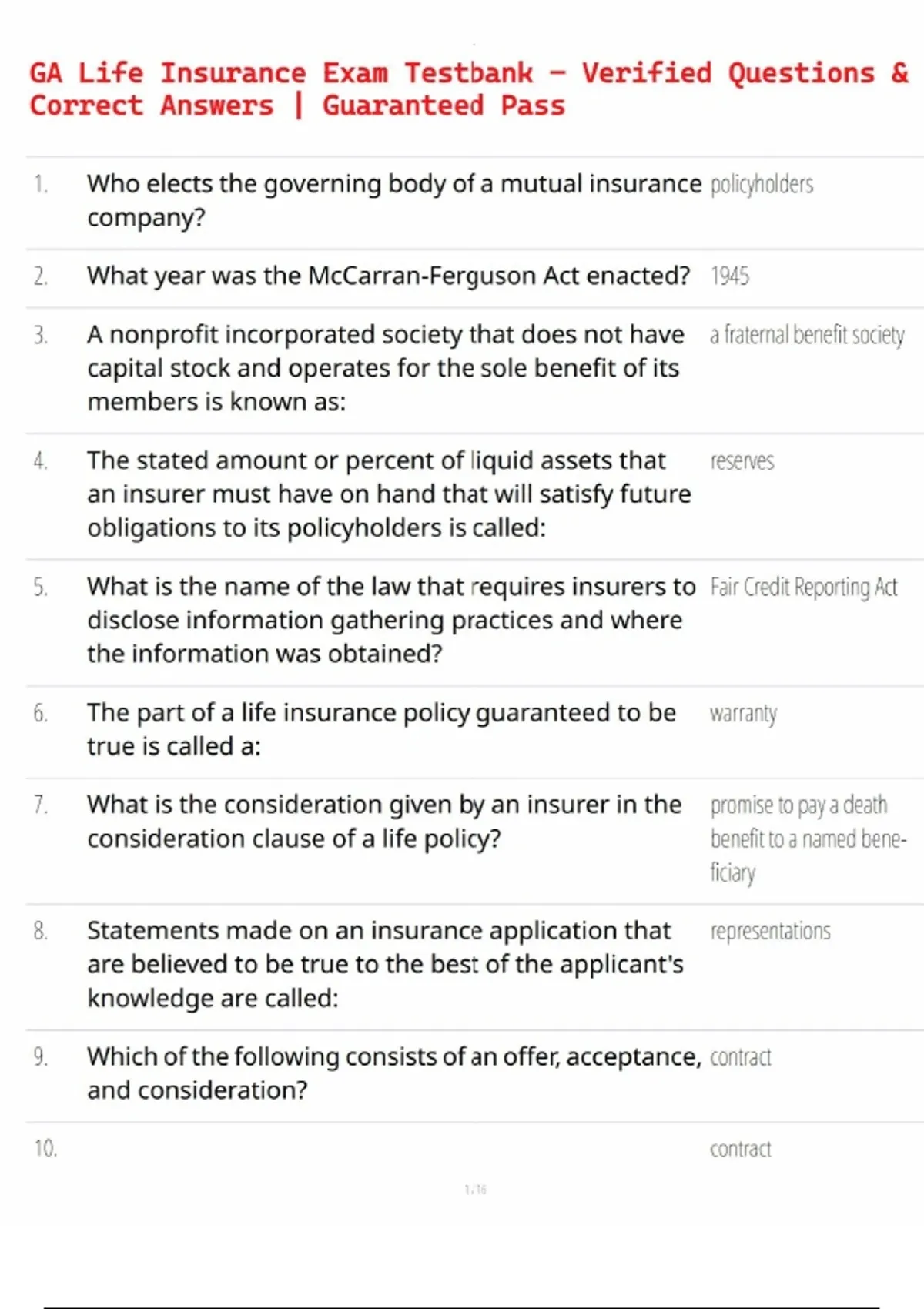Click the 'reserves' answer text

742,461
